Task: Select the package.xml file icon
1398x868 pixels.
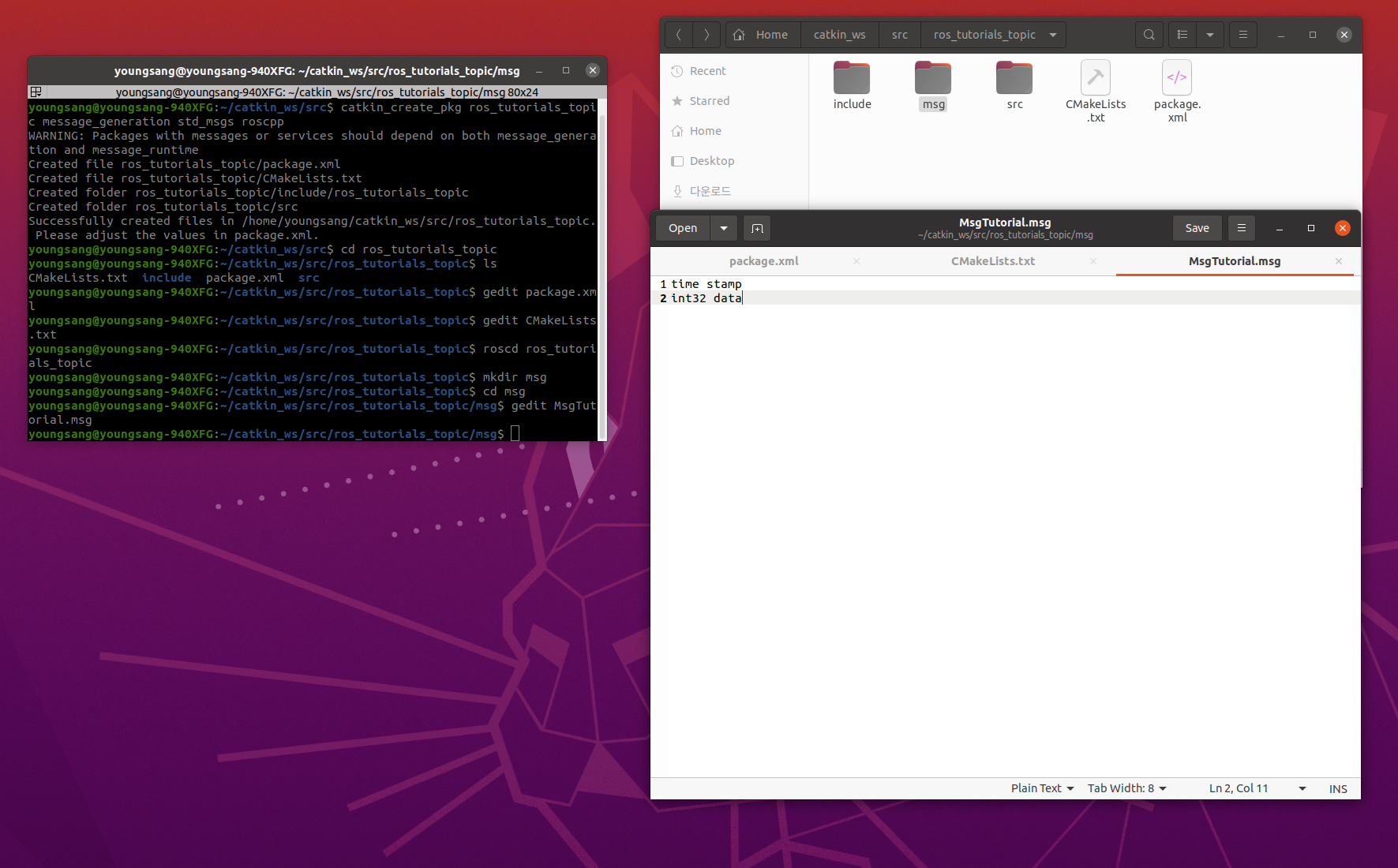Action: 1177,78
